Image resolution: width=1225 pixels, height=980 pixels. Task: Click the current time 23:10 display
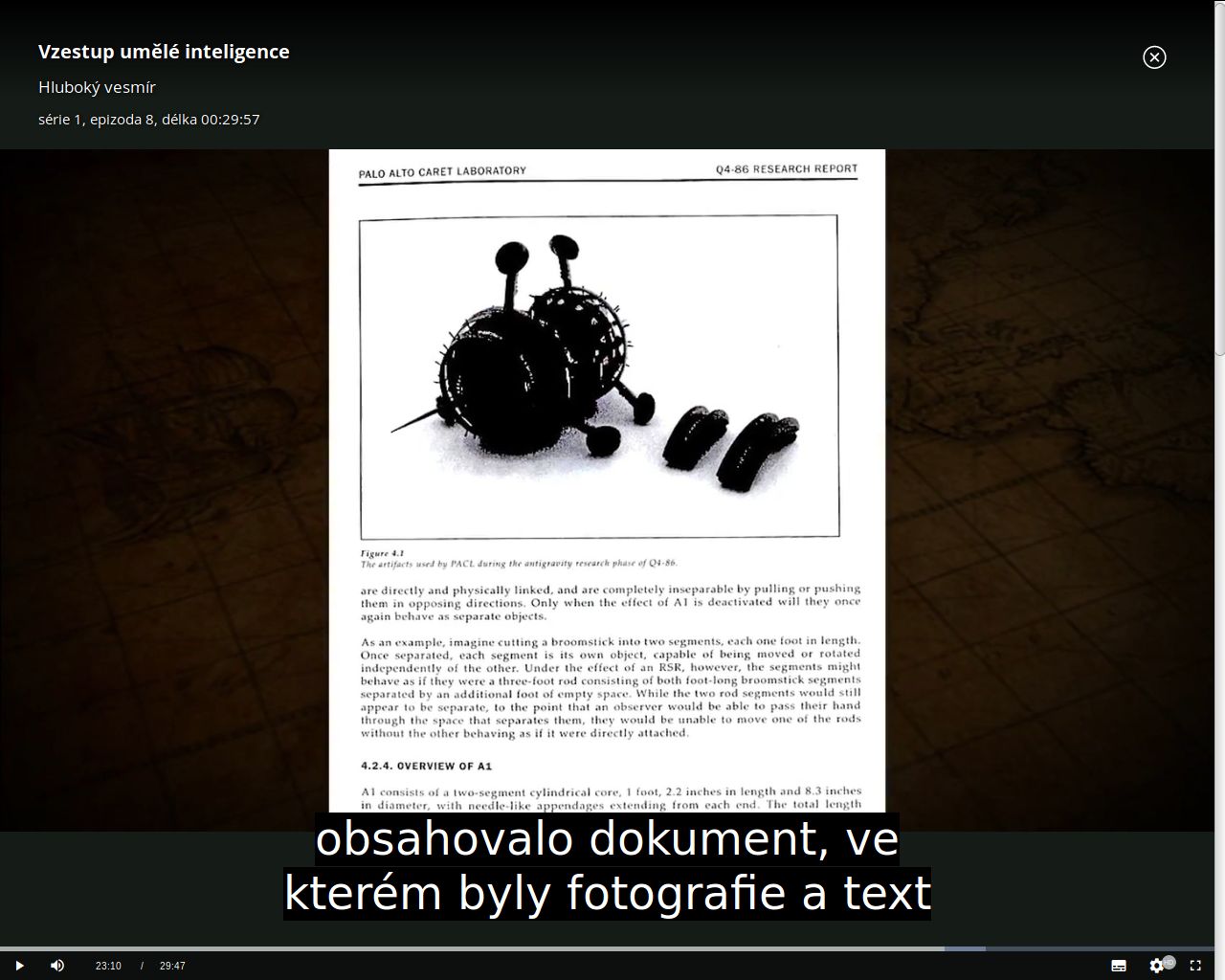[108, 966]
